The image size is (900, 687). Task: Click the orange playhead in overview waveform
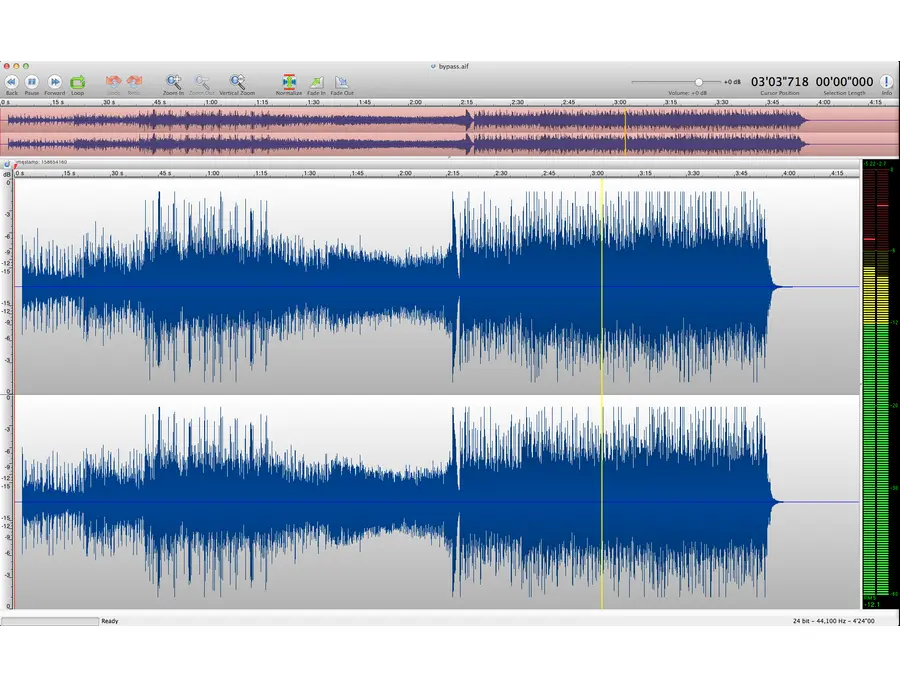(625, 131)
